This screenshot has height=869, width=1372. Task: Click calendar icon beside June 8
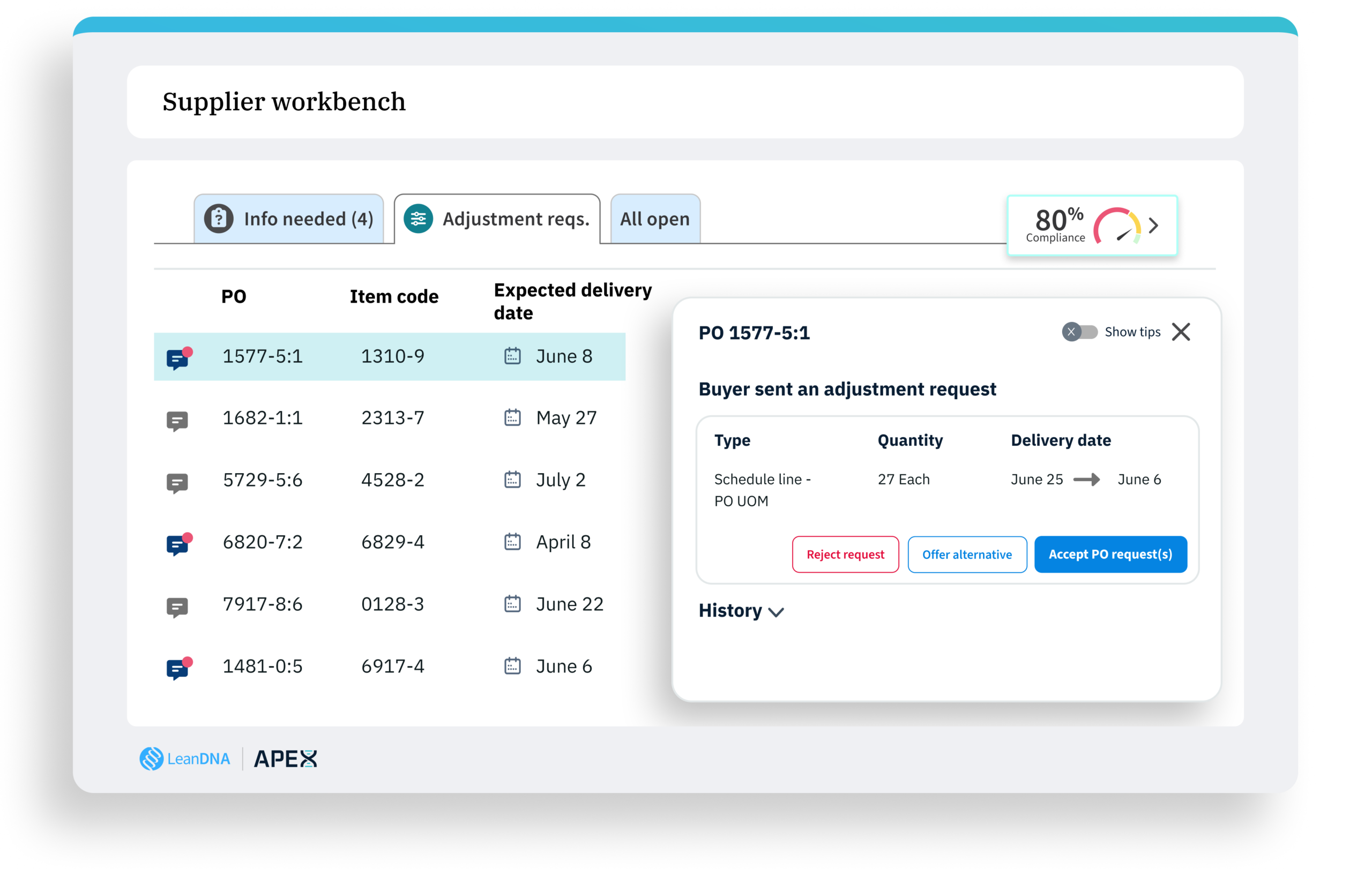(x=512, y=356)
